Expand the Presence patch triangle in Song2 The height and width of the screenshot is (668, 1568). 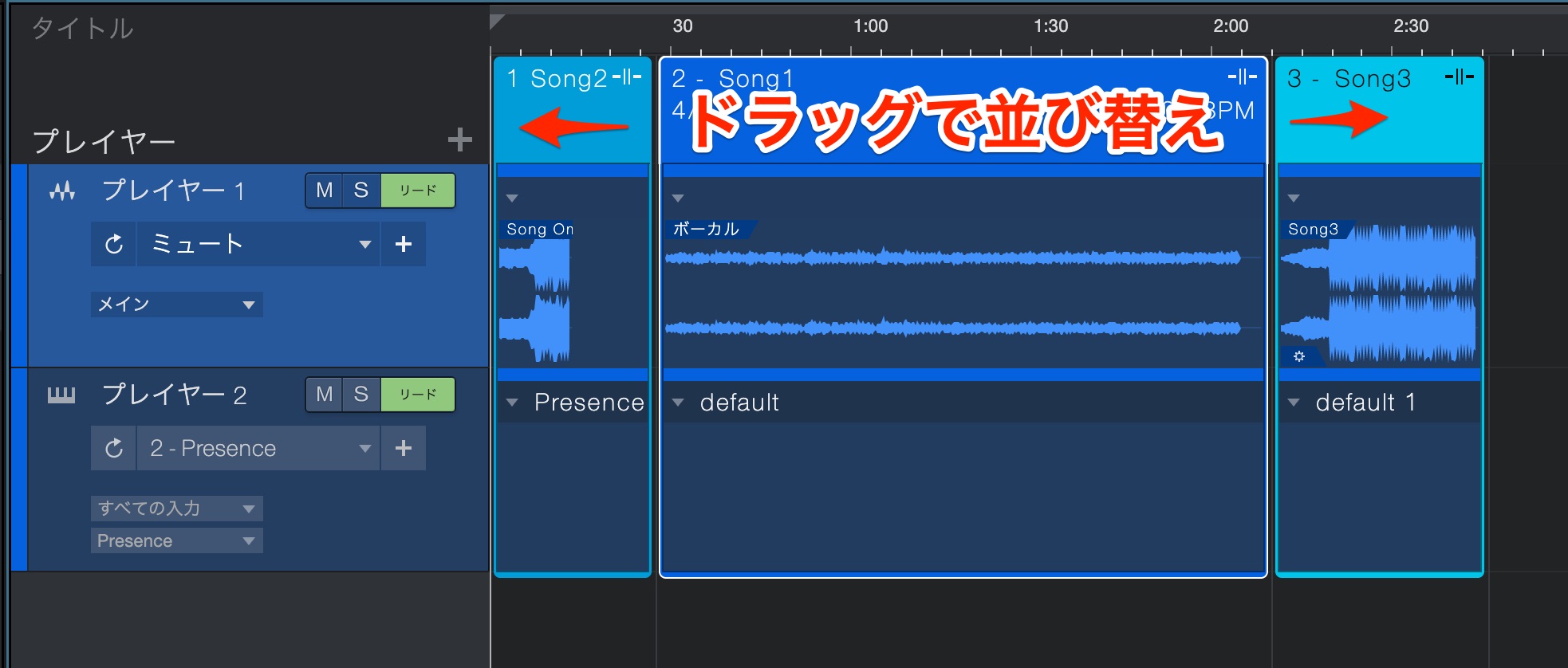[x=512, y=403]
